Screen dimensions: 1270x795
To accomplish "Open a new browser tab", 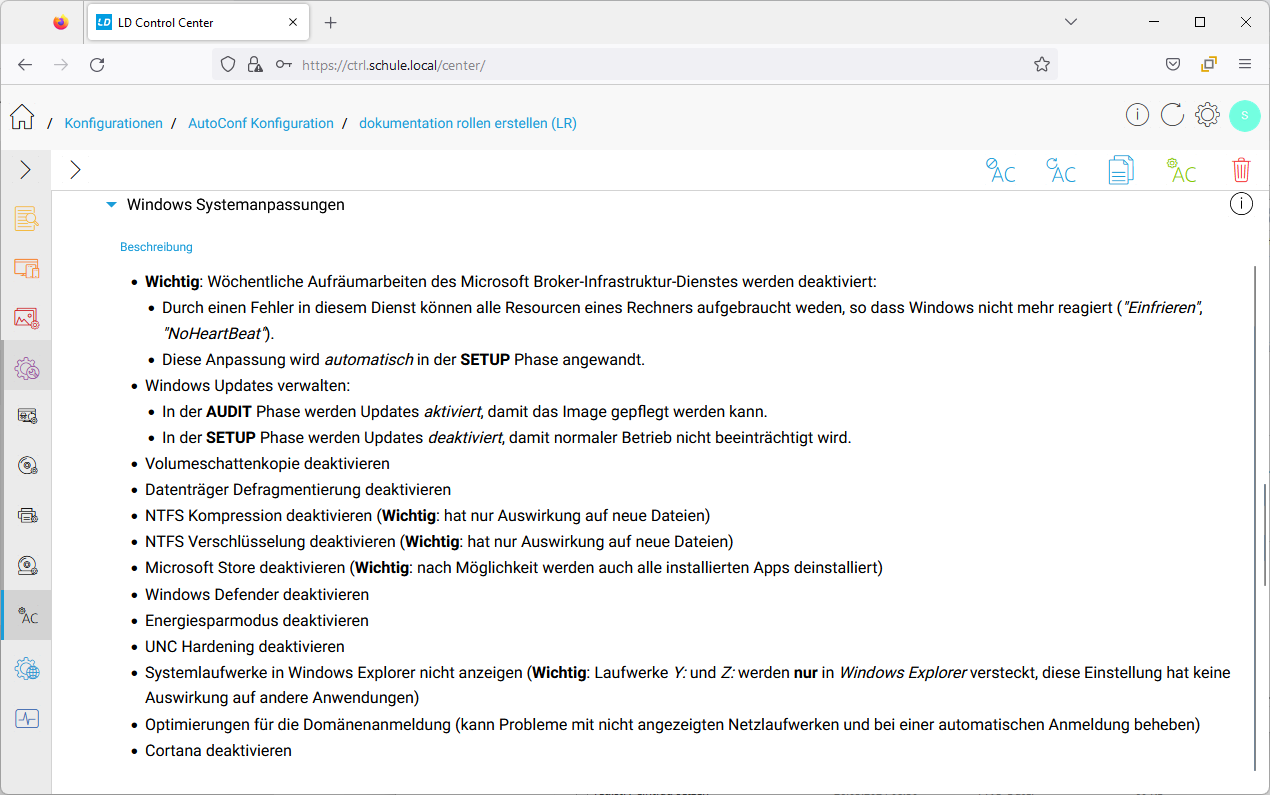I will coord(331,22).
